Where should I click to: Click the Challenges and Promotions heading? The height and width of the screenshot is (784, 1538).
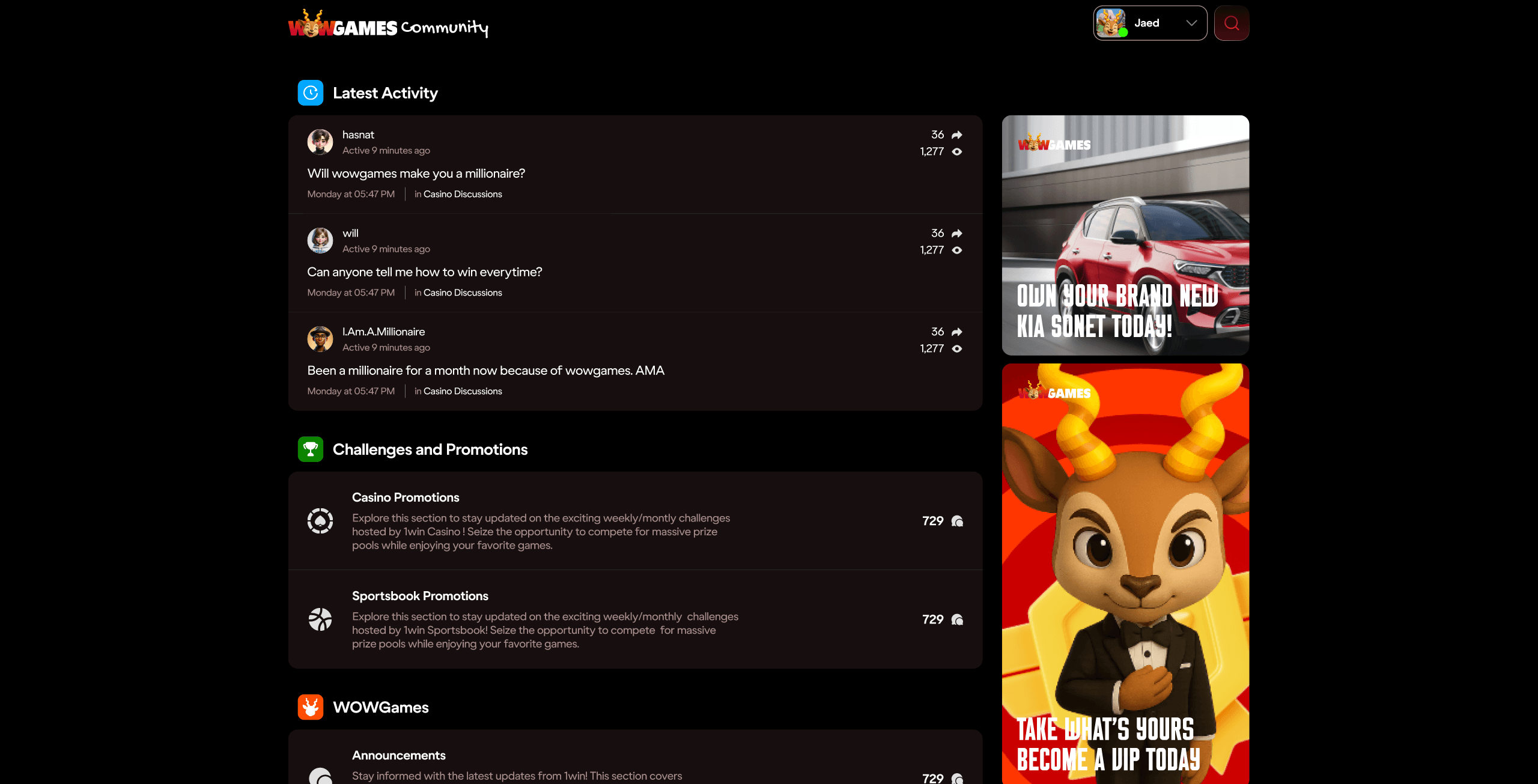tap(430, 449)
